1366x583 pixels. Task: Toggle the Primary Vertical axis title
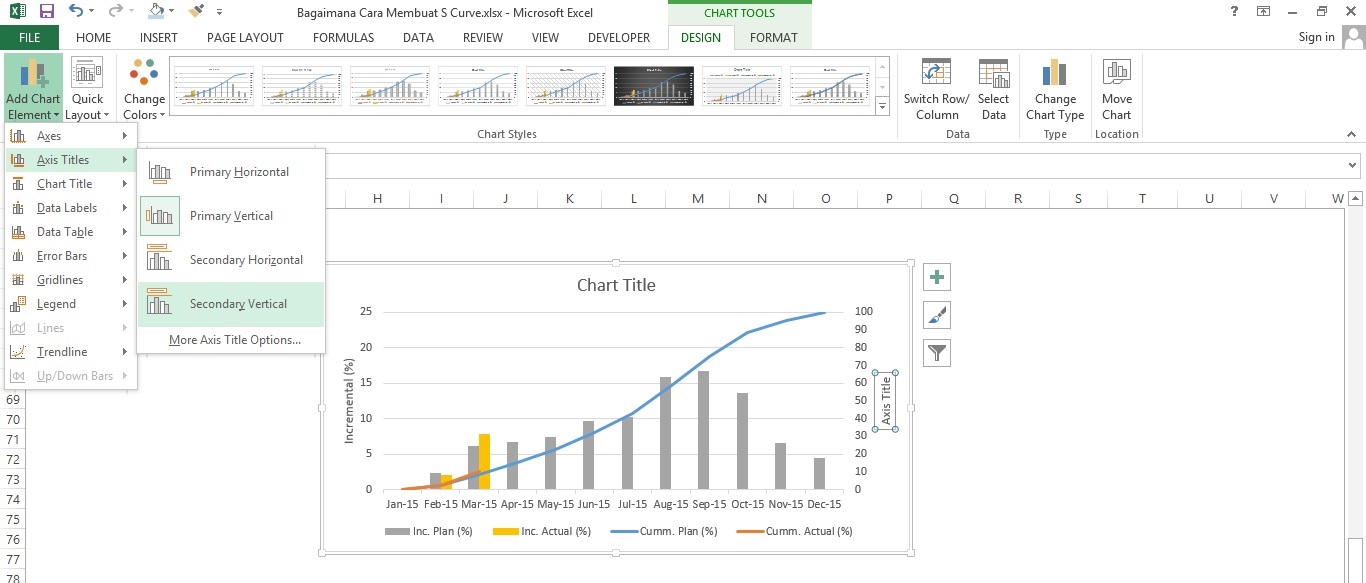click(231, 216)
